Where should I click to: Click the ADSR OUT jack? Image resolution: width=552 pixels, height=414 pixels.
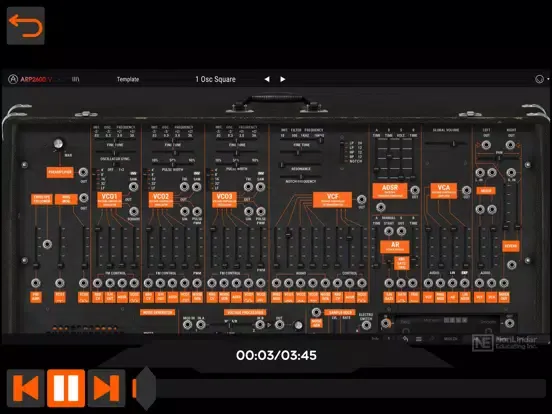pyautogui.click(x=415, y=190)
